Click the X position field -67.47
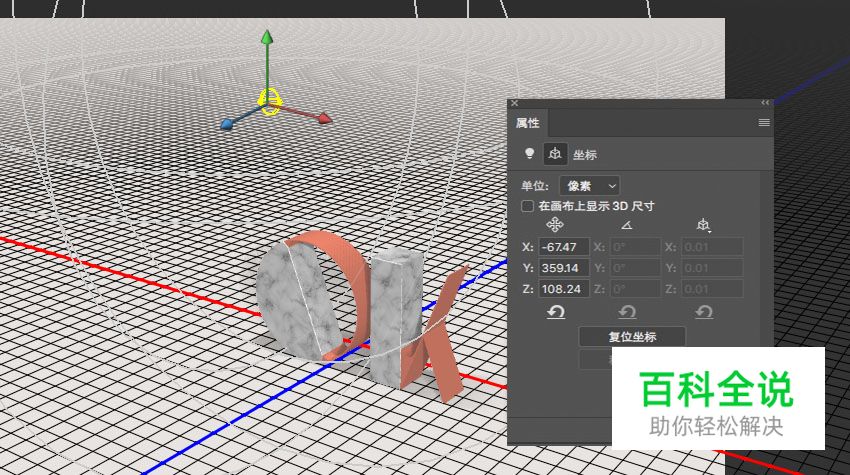 pyautogui.click(x=564, y=247)
